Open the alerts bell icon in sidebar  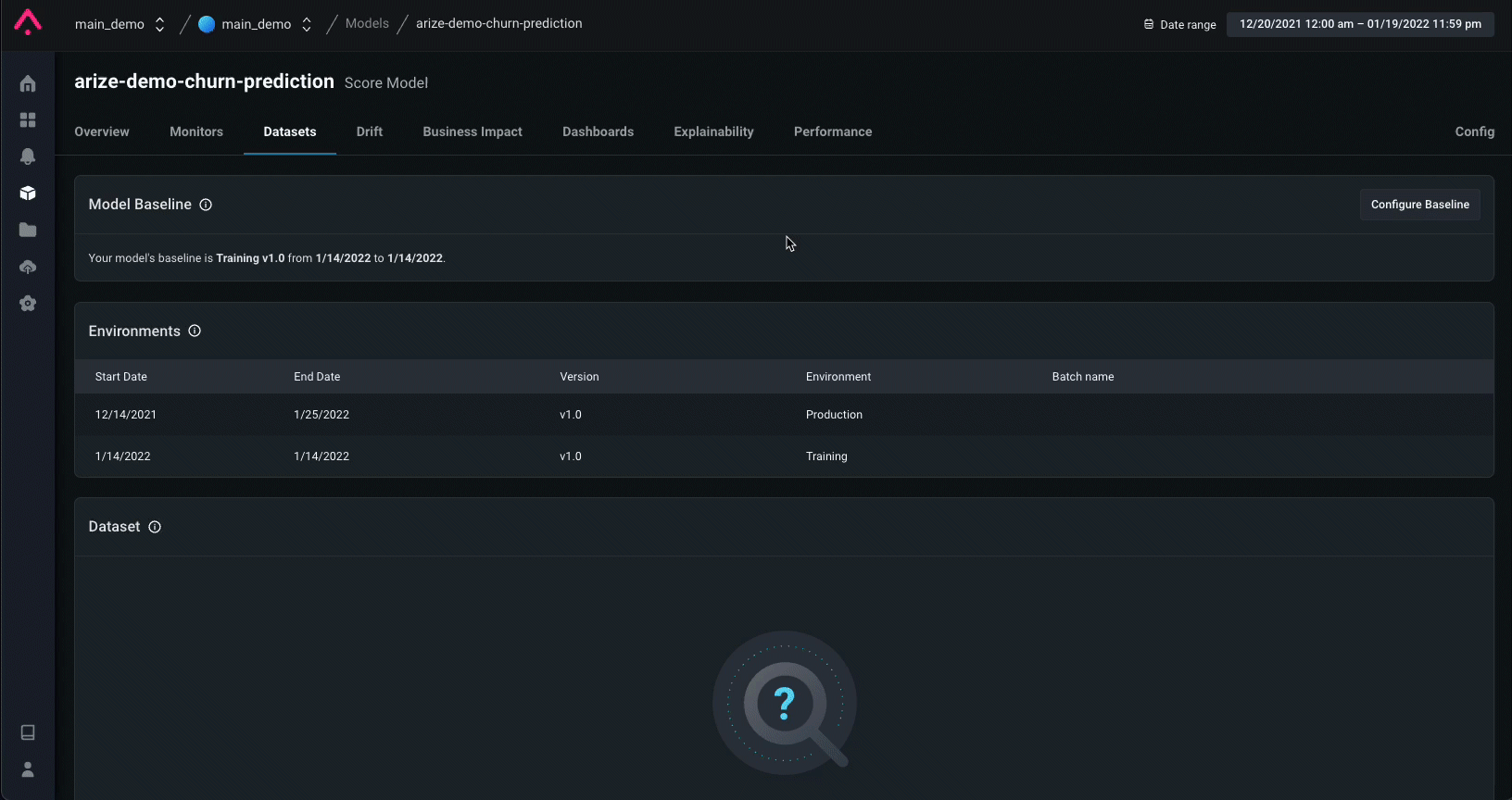[28, 156]
